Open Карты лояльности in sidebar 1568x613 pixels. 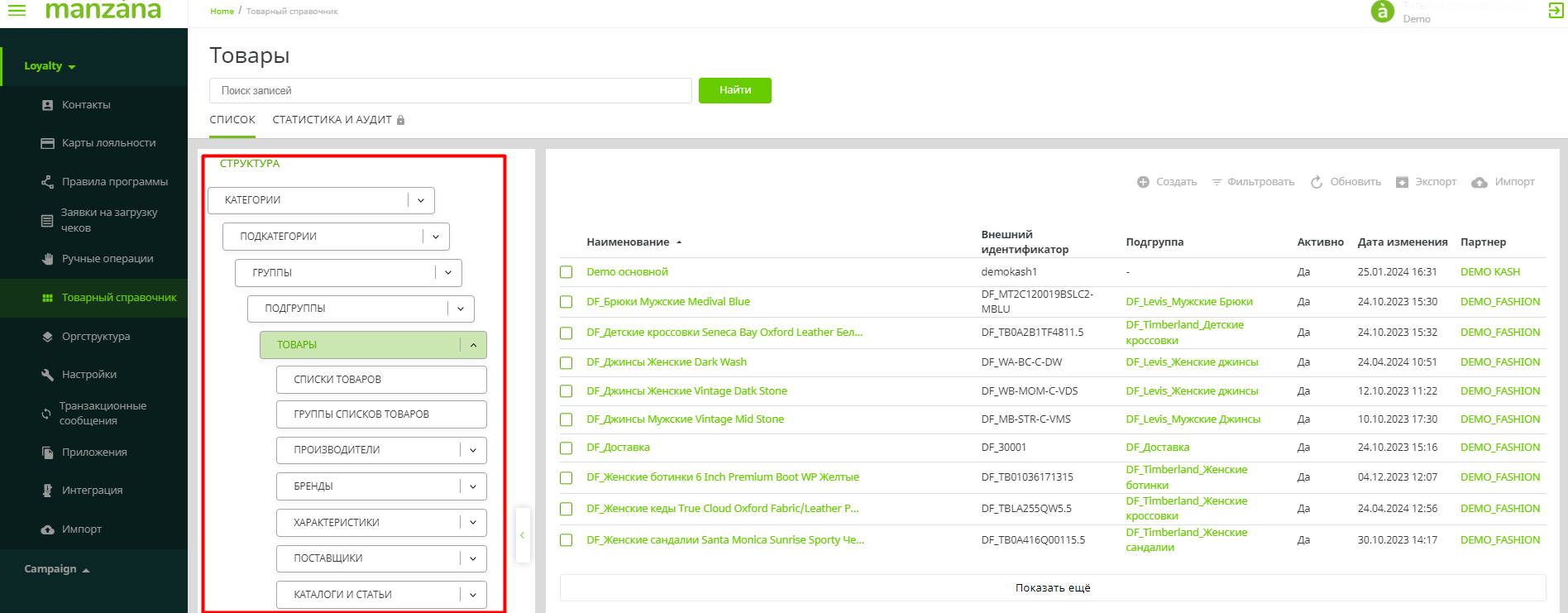coord(108,143)
